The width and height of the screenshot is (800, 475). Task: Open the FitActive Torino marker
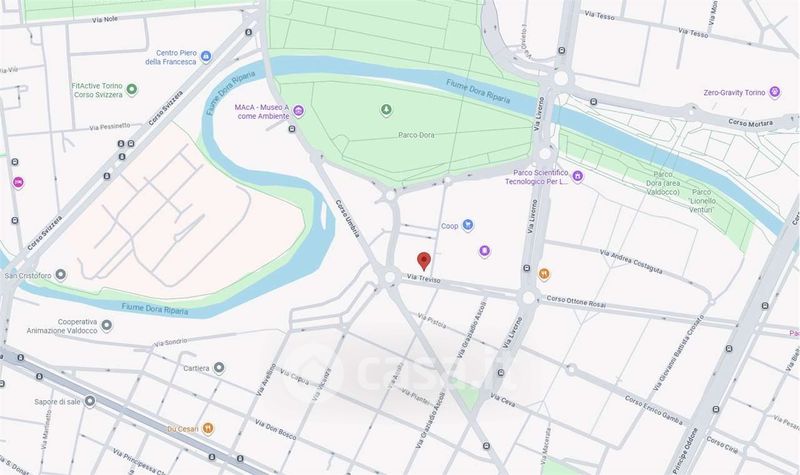pyautogui.click(x=132, y=89)
